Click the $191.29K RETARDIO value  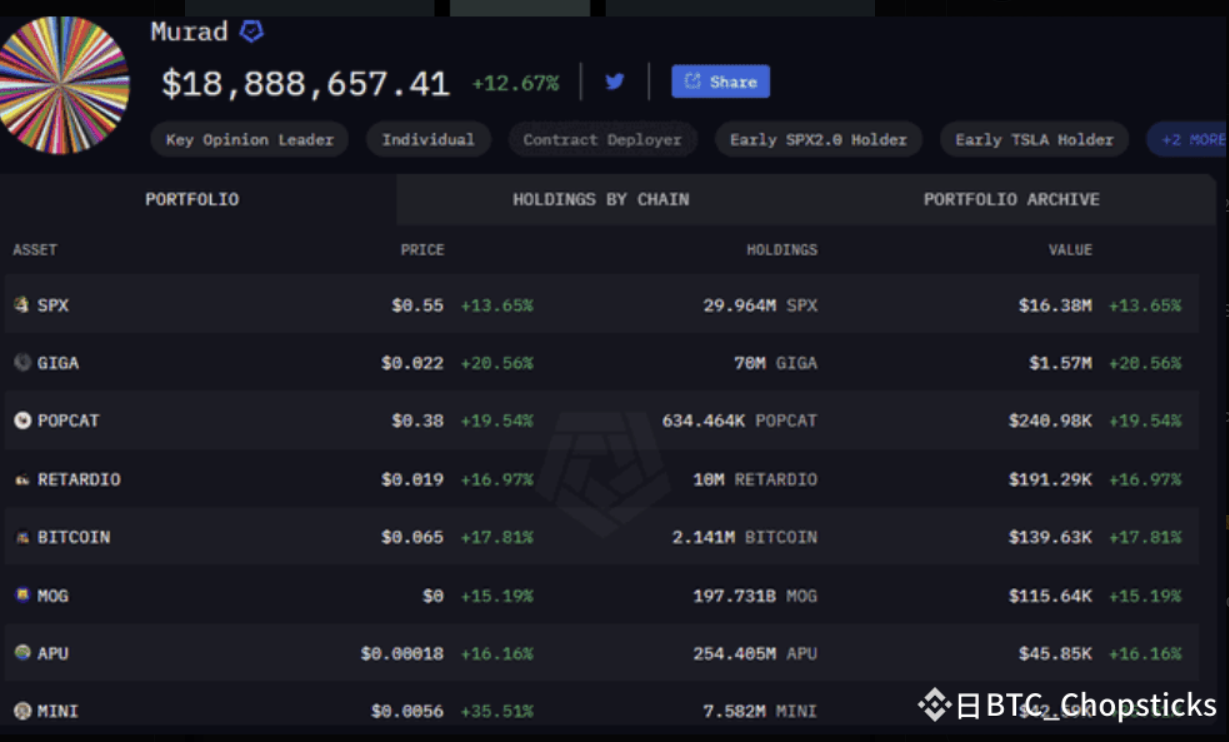[1050, 479]
